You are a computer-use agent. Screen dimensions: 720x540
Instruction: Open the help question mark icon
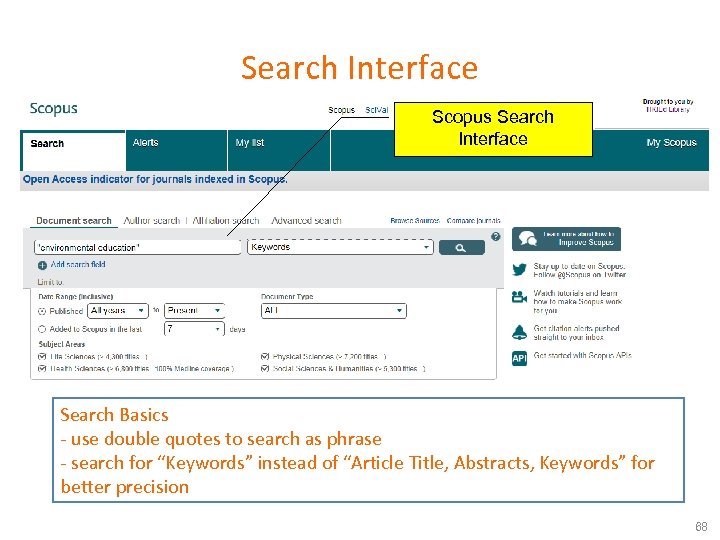coord(495,236)
